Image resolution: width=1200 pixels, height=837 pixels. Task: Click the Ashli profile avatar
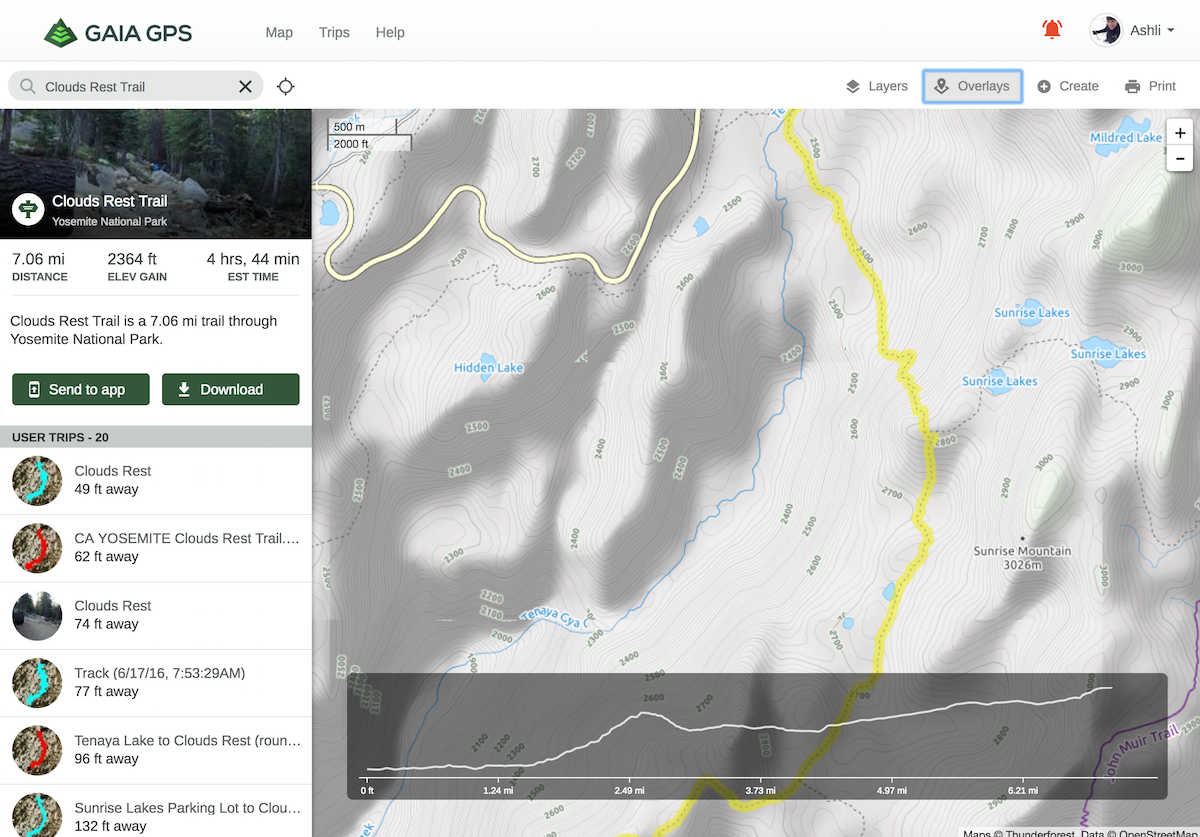(x=1106, y=30)
